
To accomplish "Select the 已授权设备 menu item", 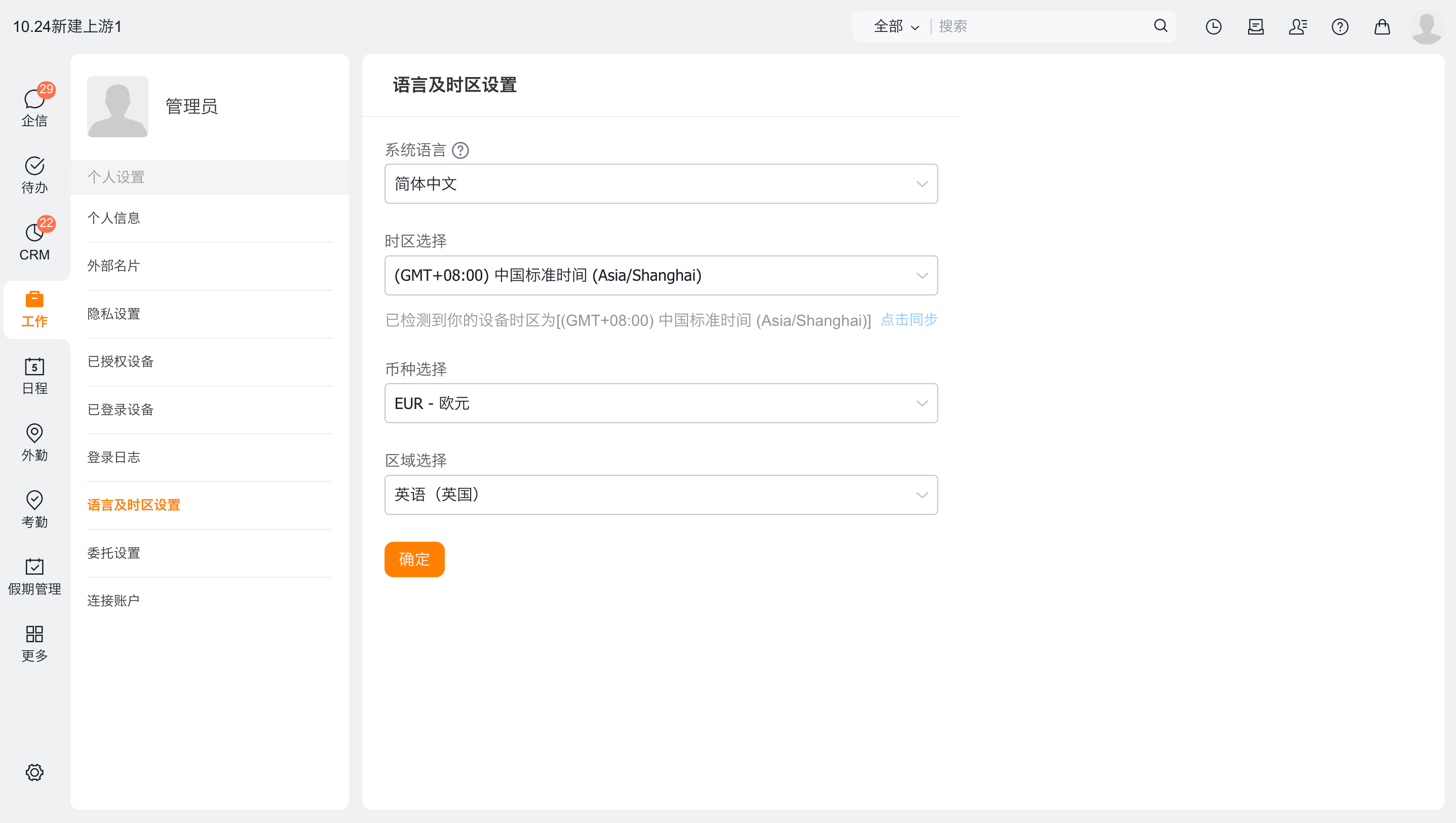I will point(121,361).
